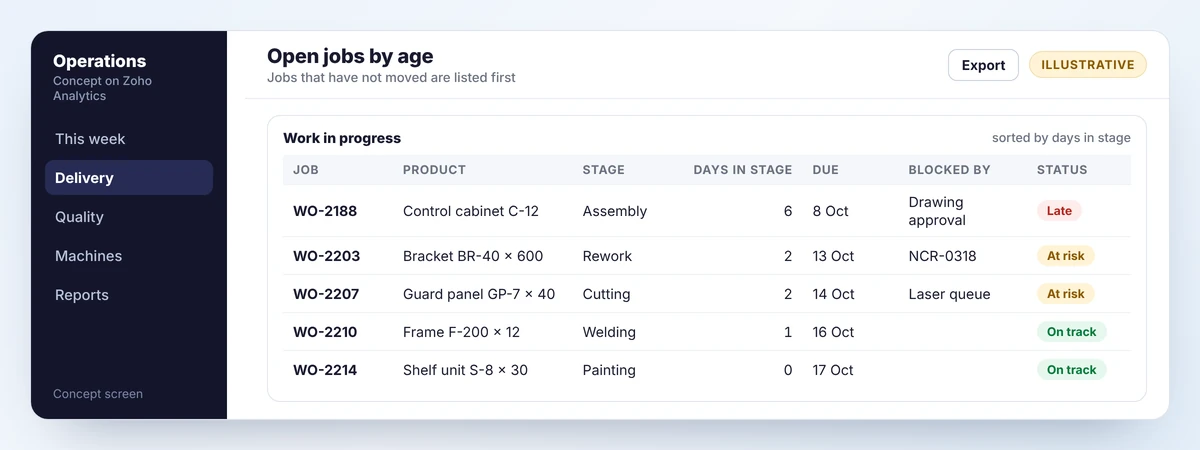The width and height of the screenshot is (1200, 450).
Task: Click the Laser queue blocker cell
Action: (x=949, y=294)
